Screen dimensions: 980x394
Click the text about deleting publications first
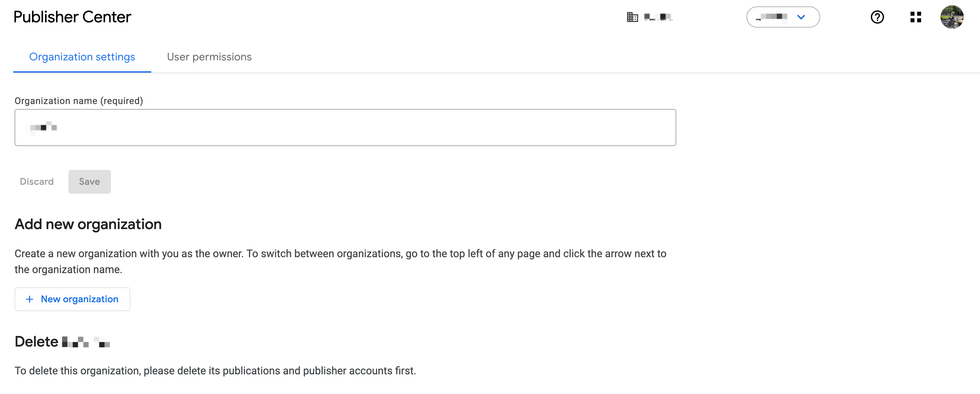pyautogui.click(x=215, y=370)
